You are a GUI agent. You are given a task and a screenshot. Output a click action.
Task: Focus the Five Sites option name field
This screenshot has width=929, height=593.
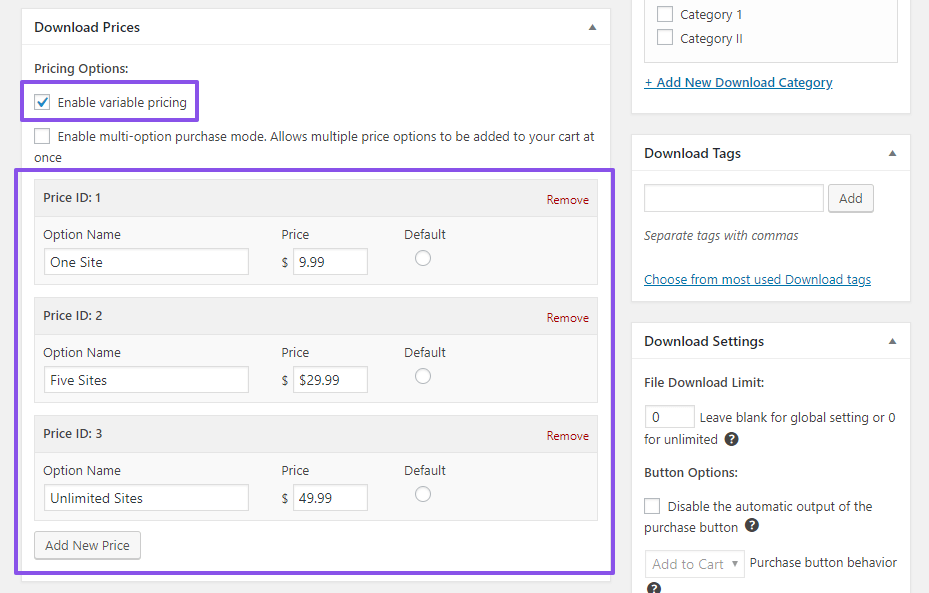point(146,380)
